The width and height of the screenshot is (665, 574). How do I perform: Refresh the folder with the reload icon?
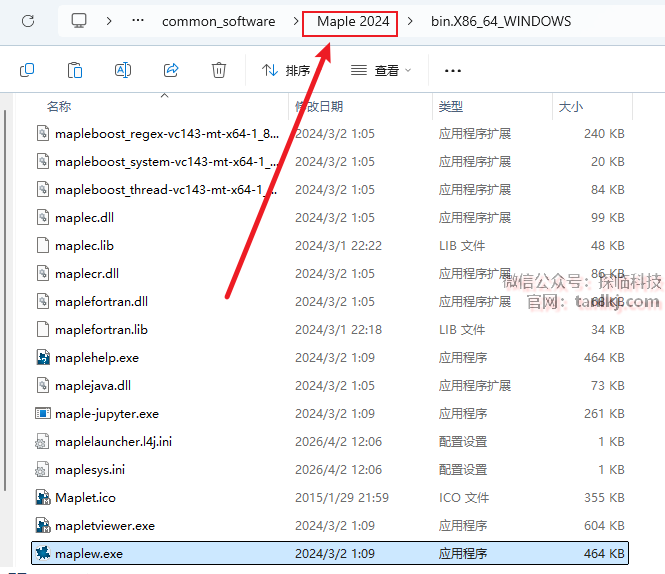click(28, 21)
